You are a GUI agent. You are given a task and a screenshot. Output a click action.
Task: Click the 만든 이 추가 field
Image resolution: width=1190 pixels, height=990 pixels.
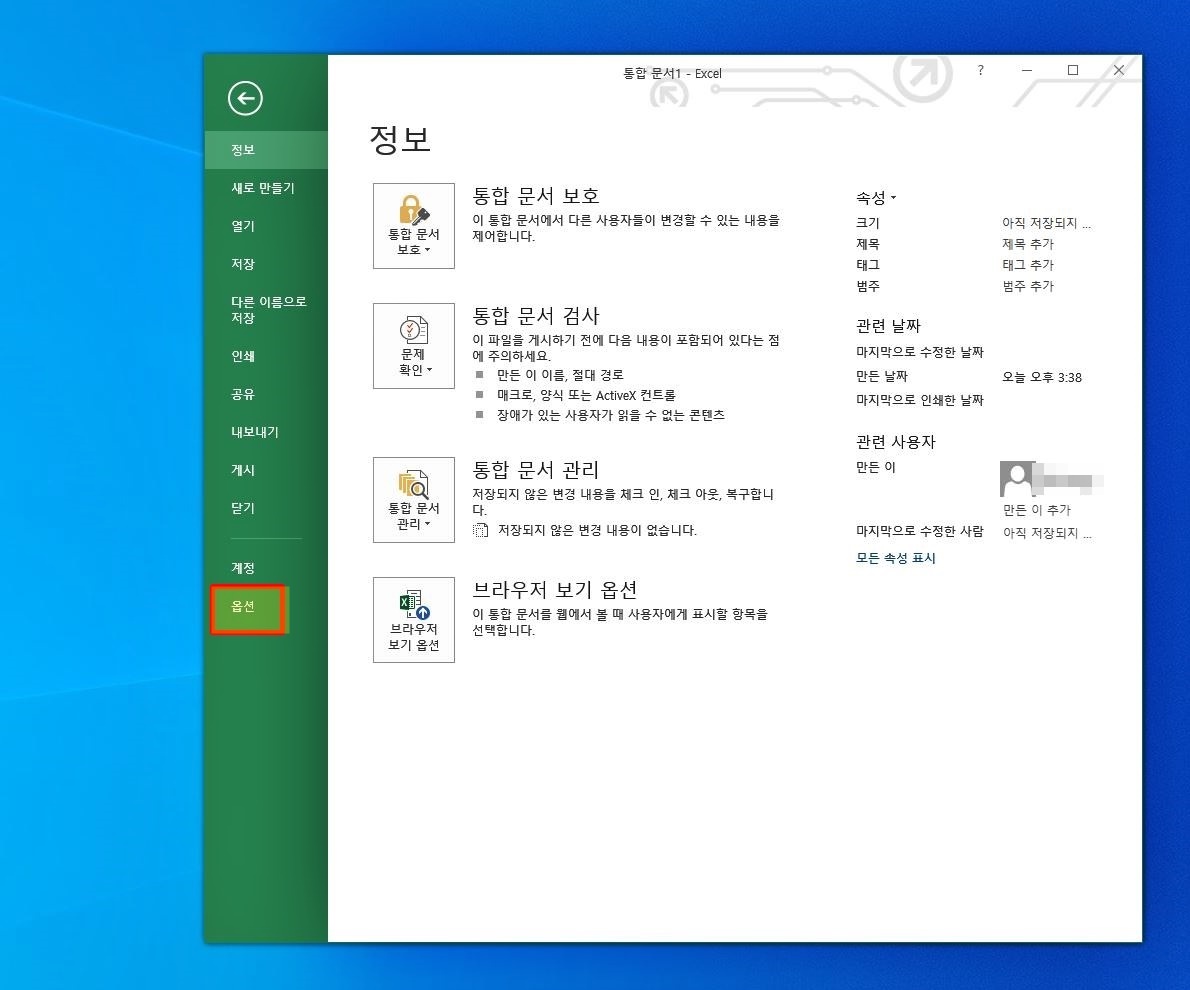coord(1037,510)
